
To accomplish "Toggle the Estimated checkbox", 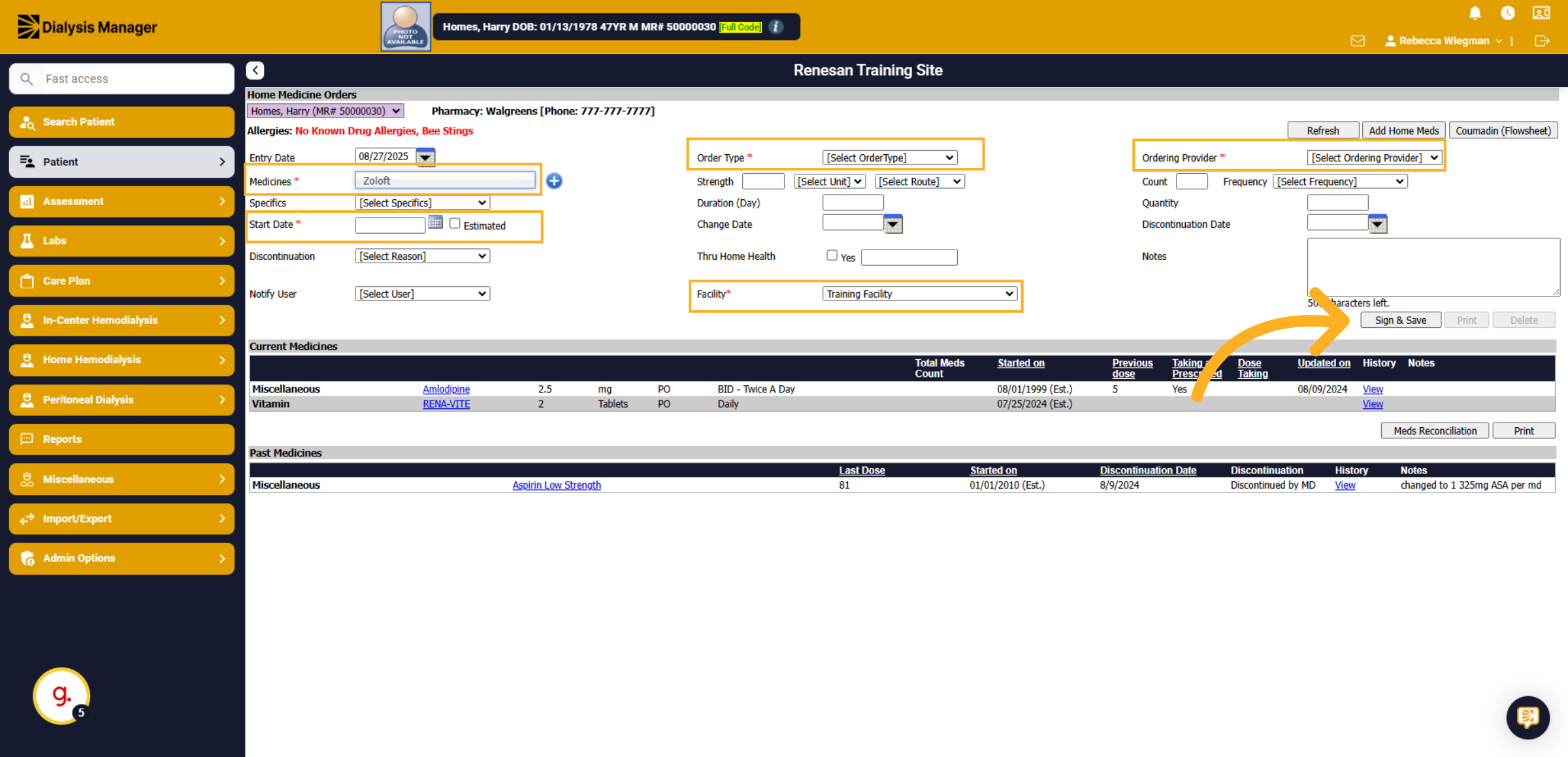I will (x=455, y=223).
